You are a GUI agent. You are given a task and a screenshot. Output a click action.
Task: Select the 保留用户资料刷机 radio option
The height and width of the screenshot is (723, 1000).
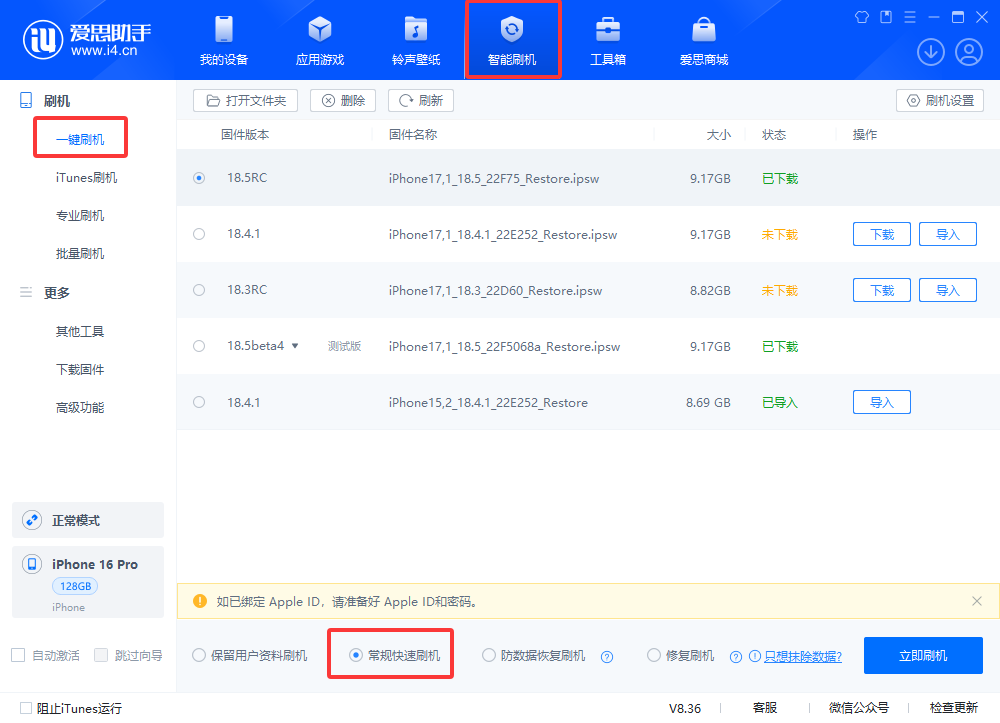coord(199,656)
